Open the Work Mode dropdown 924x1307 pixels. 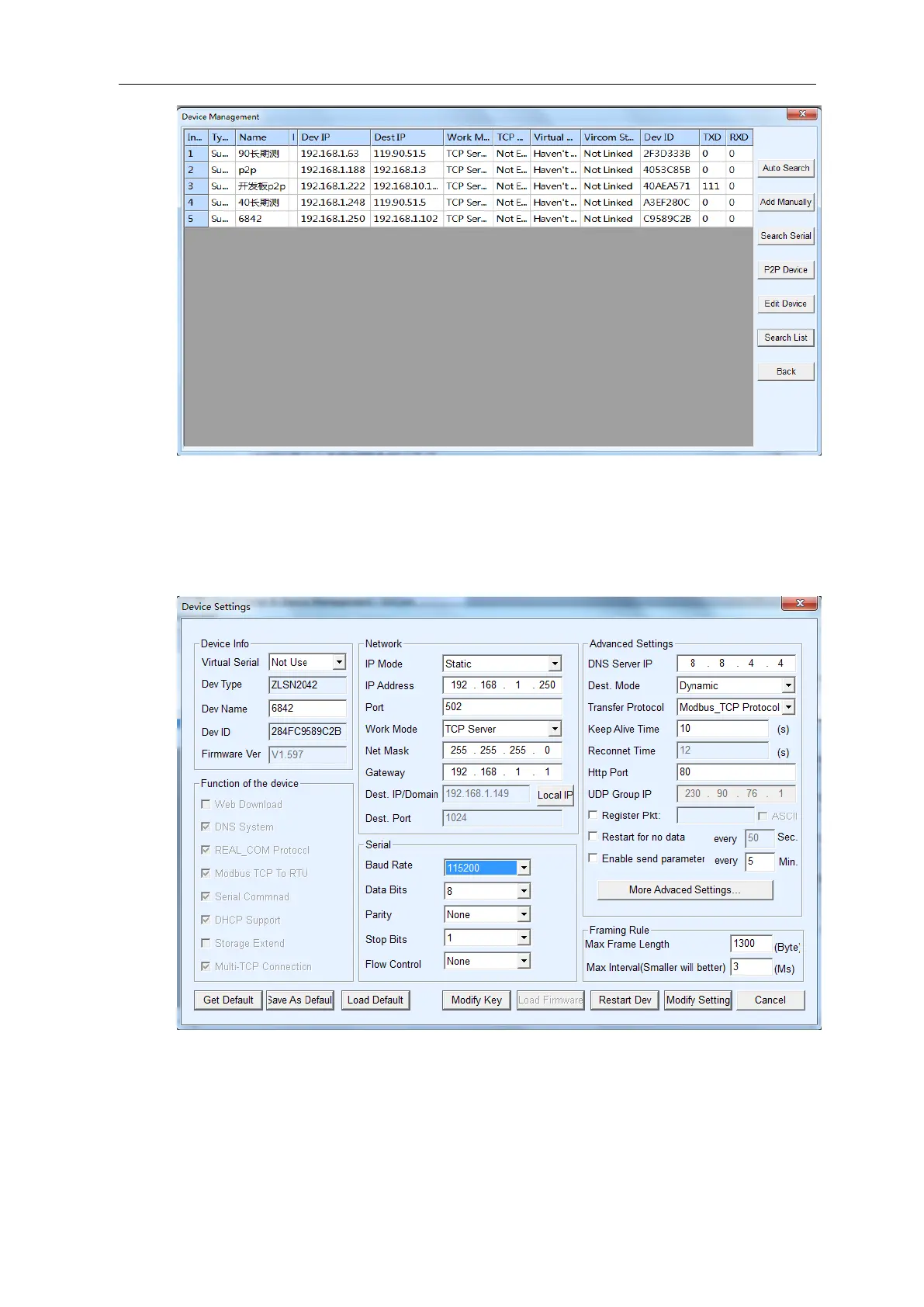[555, 729]
